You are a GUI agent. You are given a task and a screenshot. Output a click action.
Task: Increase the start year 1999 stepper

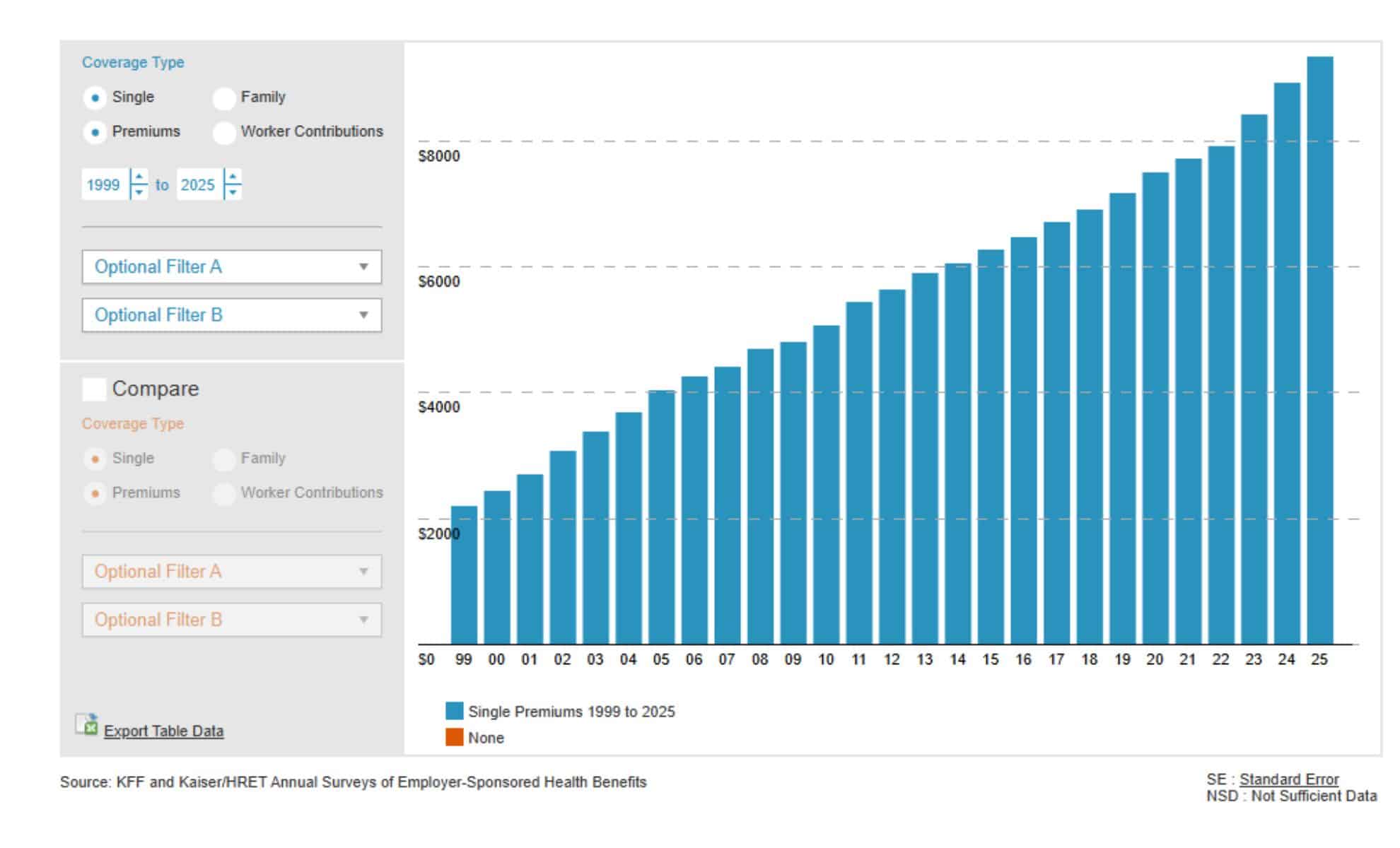click(x=139, y=177)
